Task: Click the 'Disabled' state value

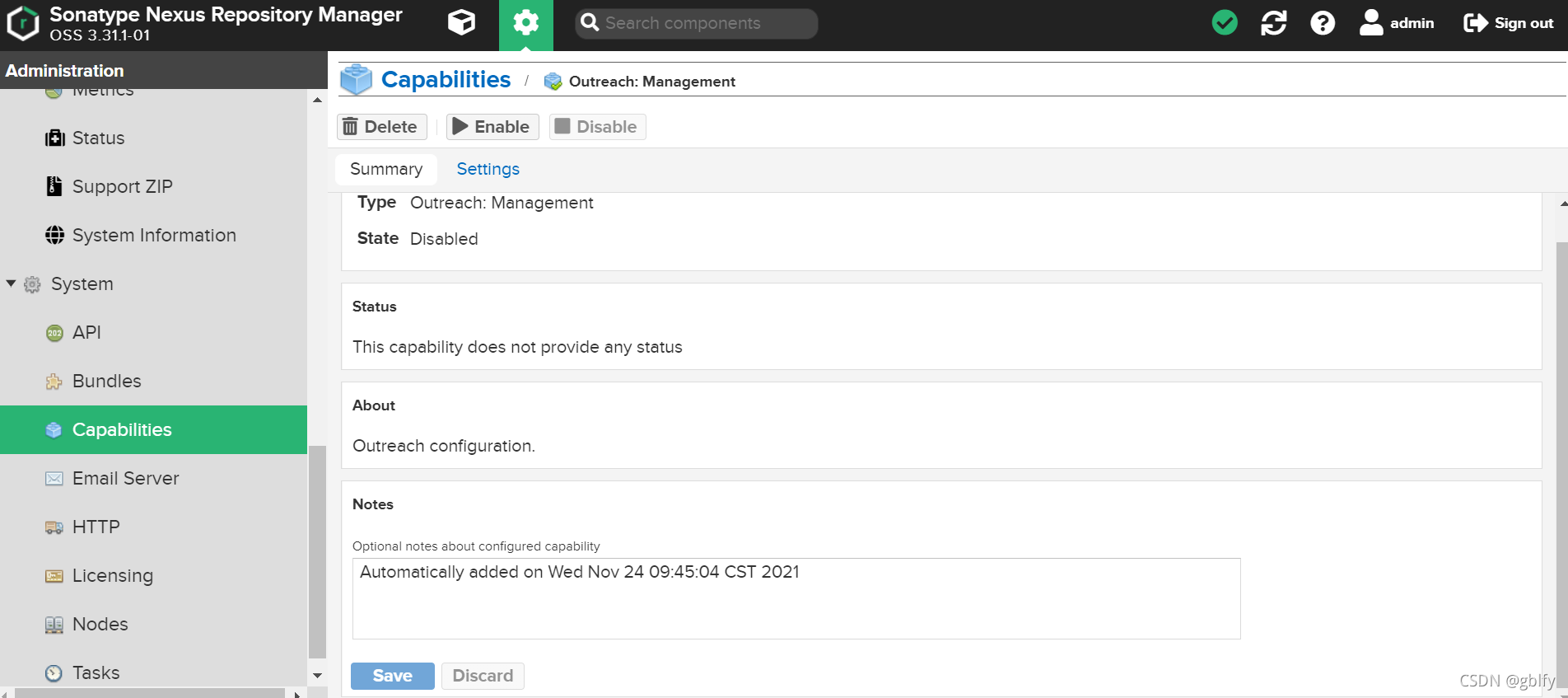Action: [x=444, y=239]
